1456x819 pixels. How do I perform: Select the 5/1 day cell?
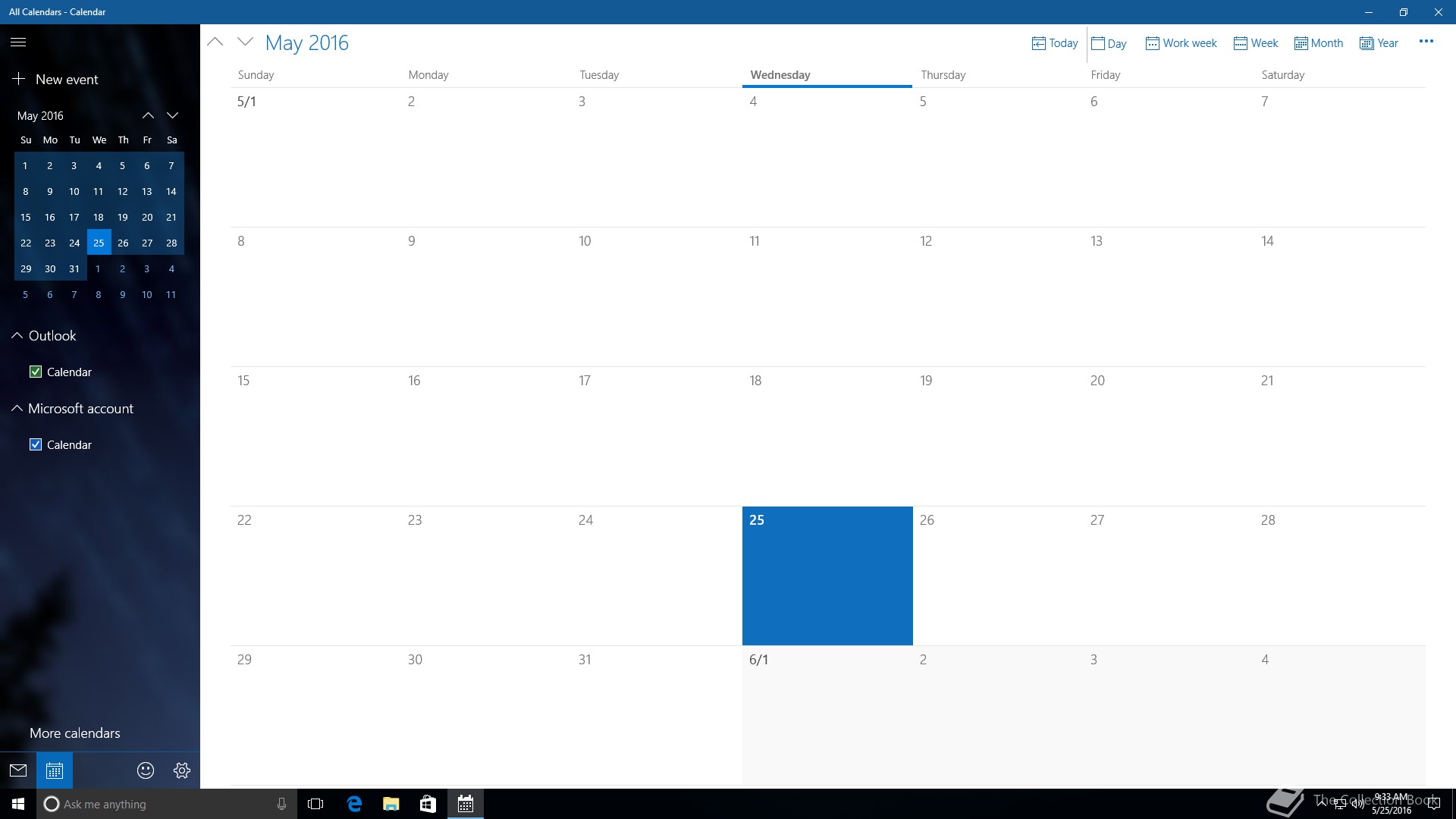tap(315, 157)
